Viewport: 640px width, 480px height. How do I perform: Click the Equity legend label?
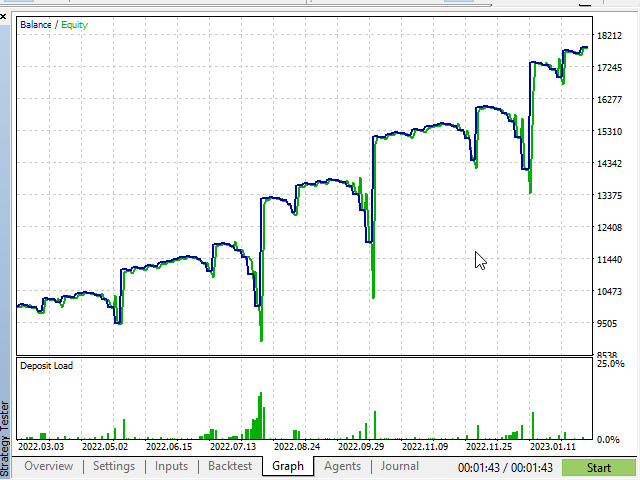pyautogui.click(x=74, y=25)
